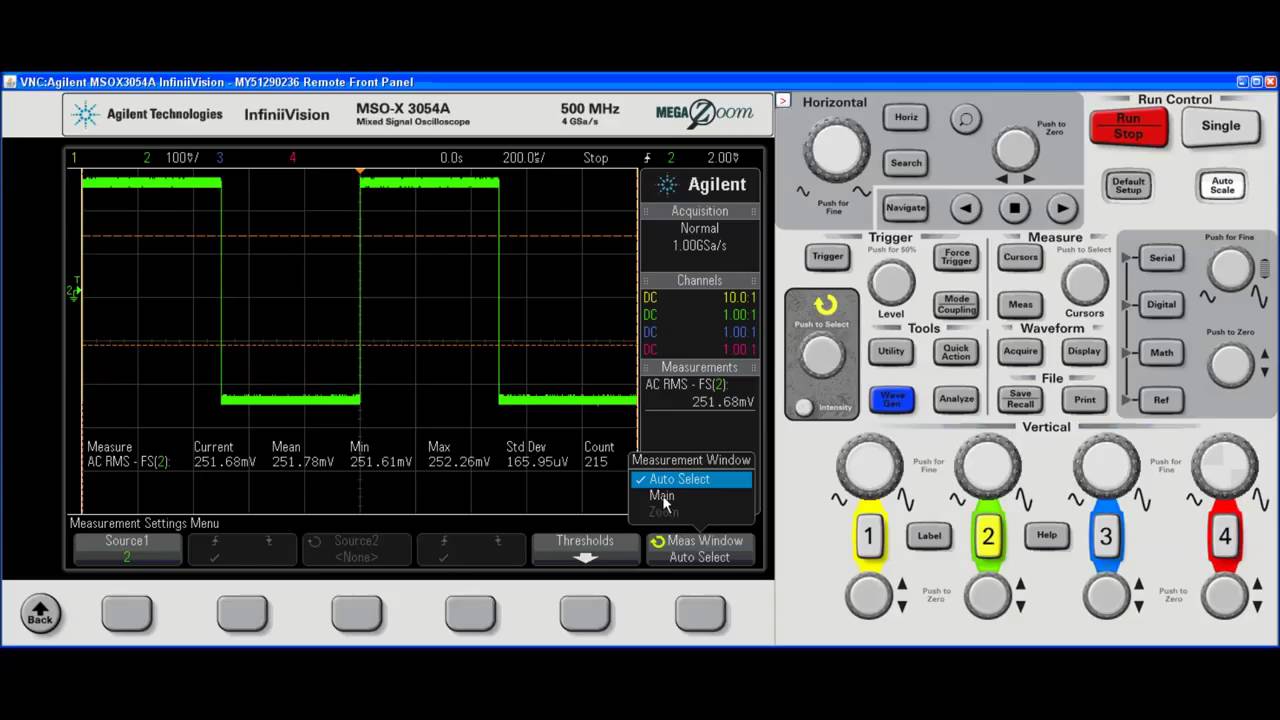1280x720 pixels.
Task: Click channel 1 vertical scale knob
Action: [x=869, y=467]
